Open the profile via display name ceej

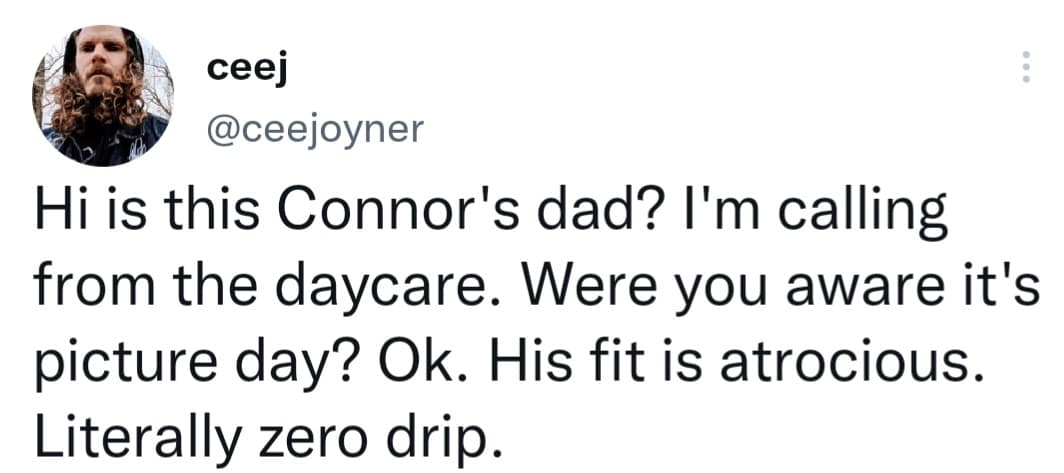[247, 68]
